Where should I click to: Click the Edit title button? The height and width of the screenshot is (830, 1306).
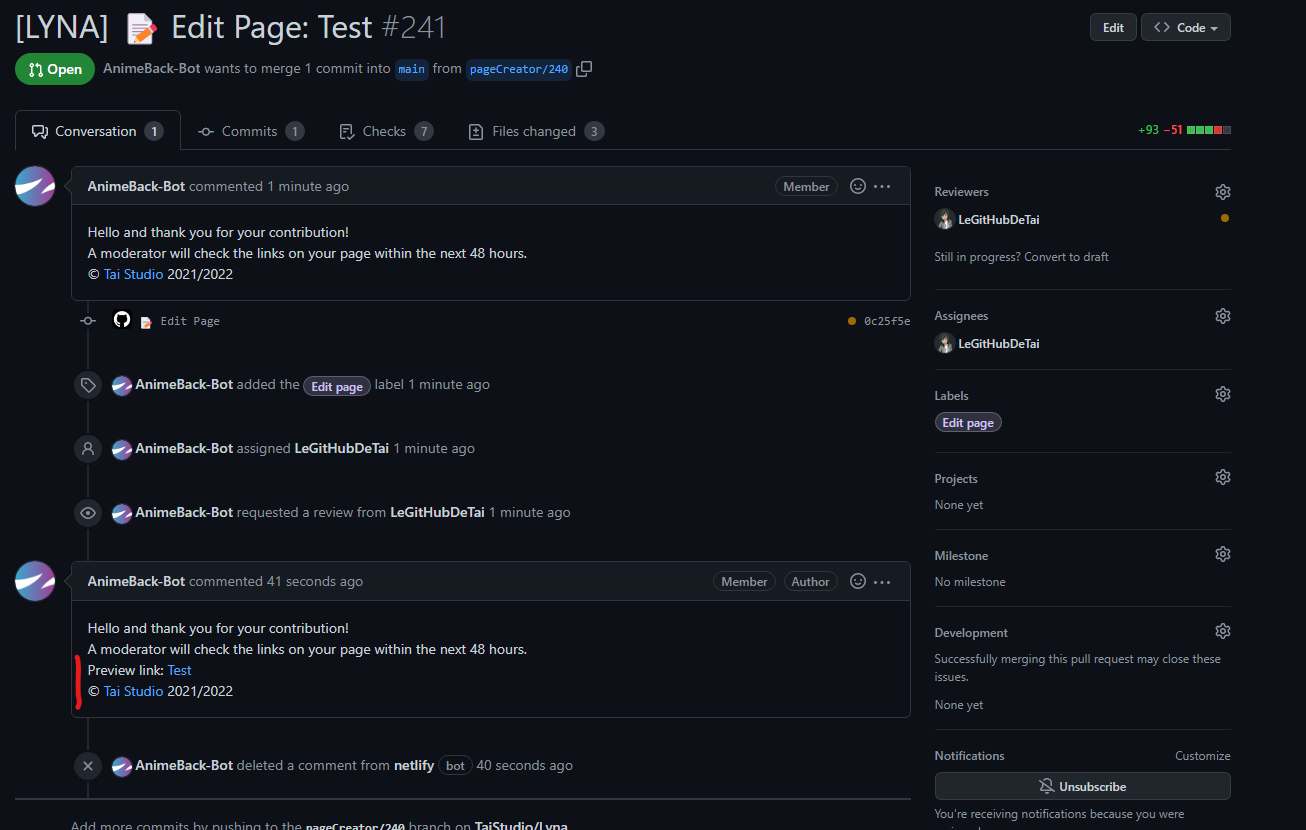coord(1113,27)
